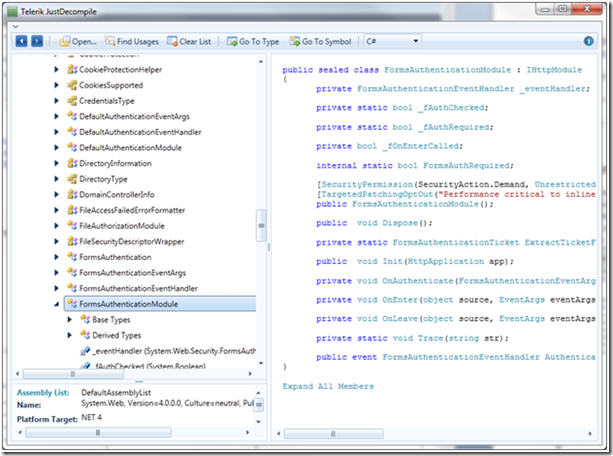Click the FormsAuthentication class icon
Screen dimensions: 613x456
pyautogui.click(x=72, y=257)
